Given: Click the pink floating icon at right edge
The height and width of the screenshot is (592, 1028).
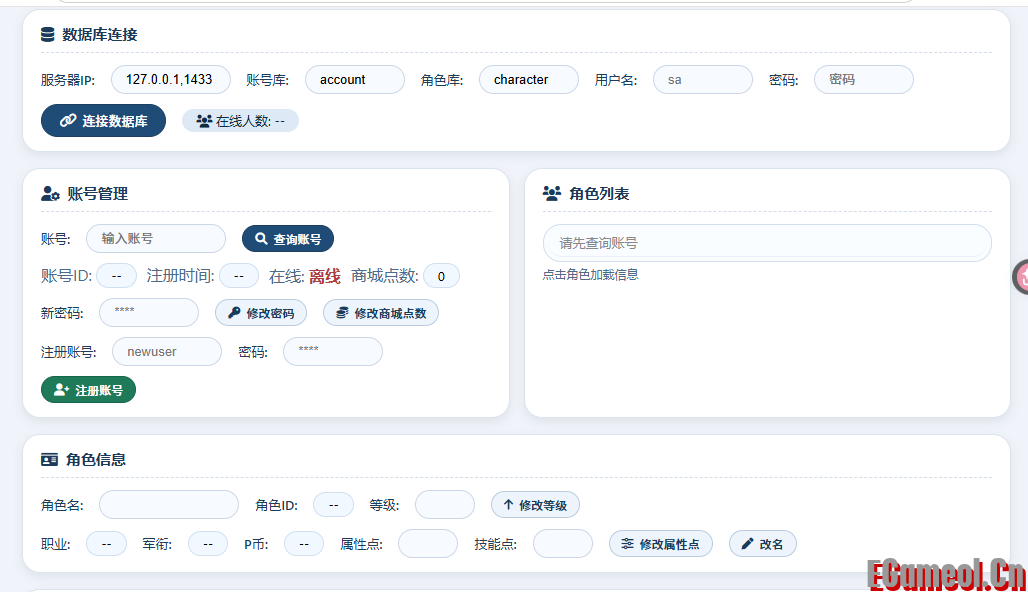Looking at the screenshot, I should [1021, 277].
